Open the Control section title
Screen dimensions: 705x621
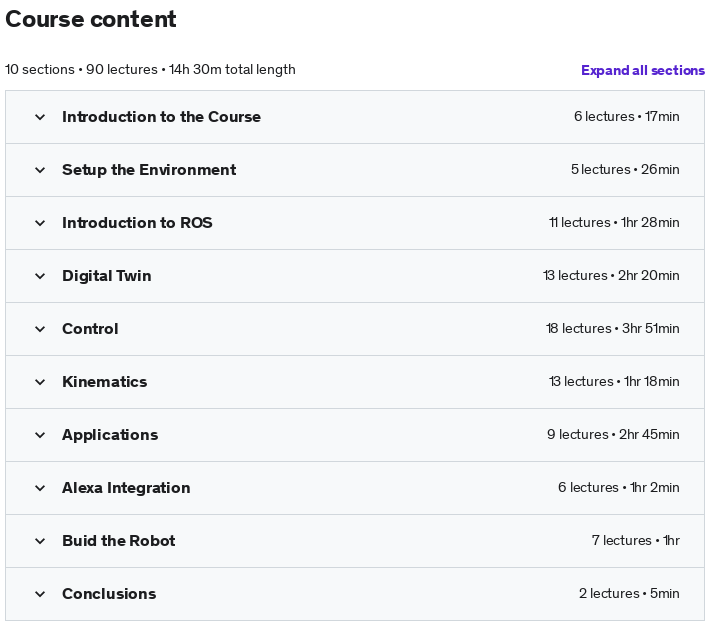[90, 329]
